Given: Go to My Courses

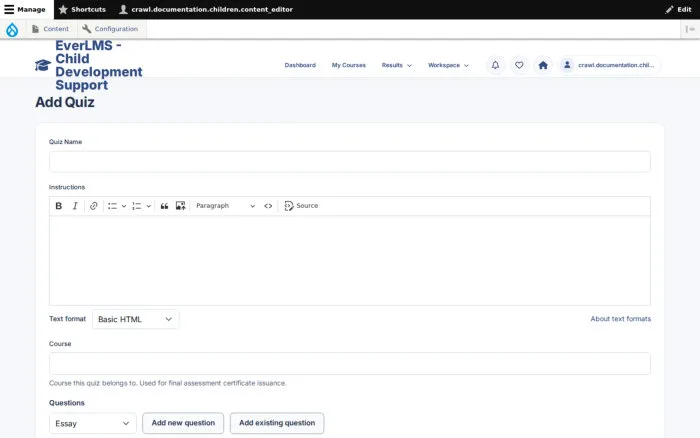Looking at the screenshot, I should [x=349, y=65].
